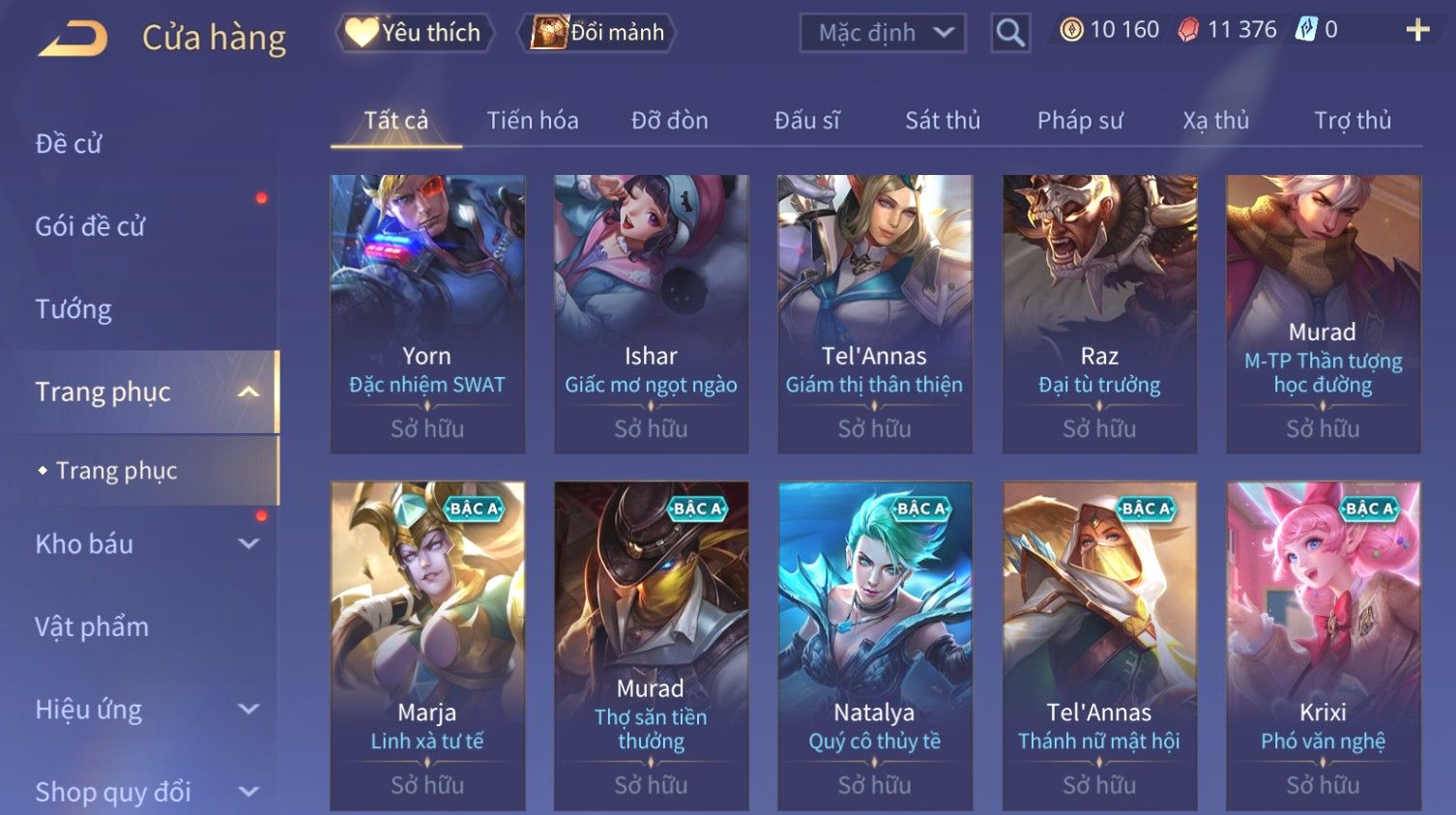1456x815 pixels.
Task: Collapse the Trang phục sidebar section
Action: pos(248,392)
